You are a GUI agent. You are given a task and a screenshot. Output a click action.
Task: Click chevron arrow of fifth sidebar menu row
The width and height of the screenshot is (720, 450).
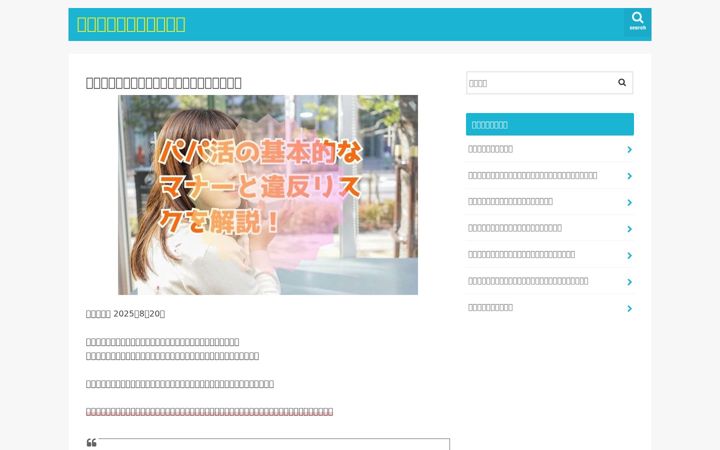630,256
